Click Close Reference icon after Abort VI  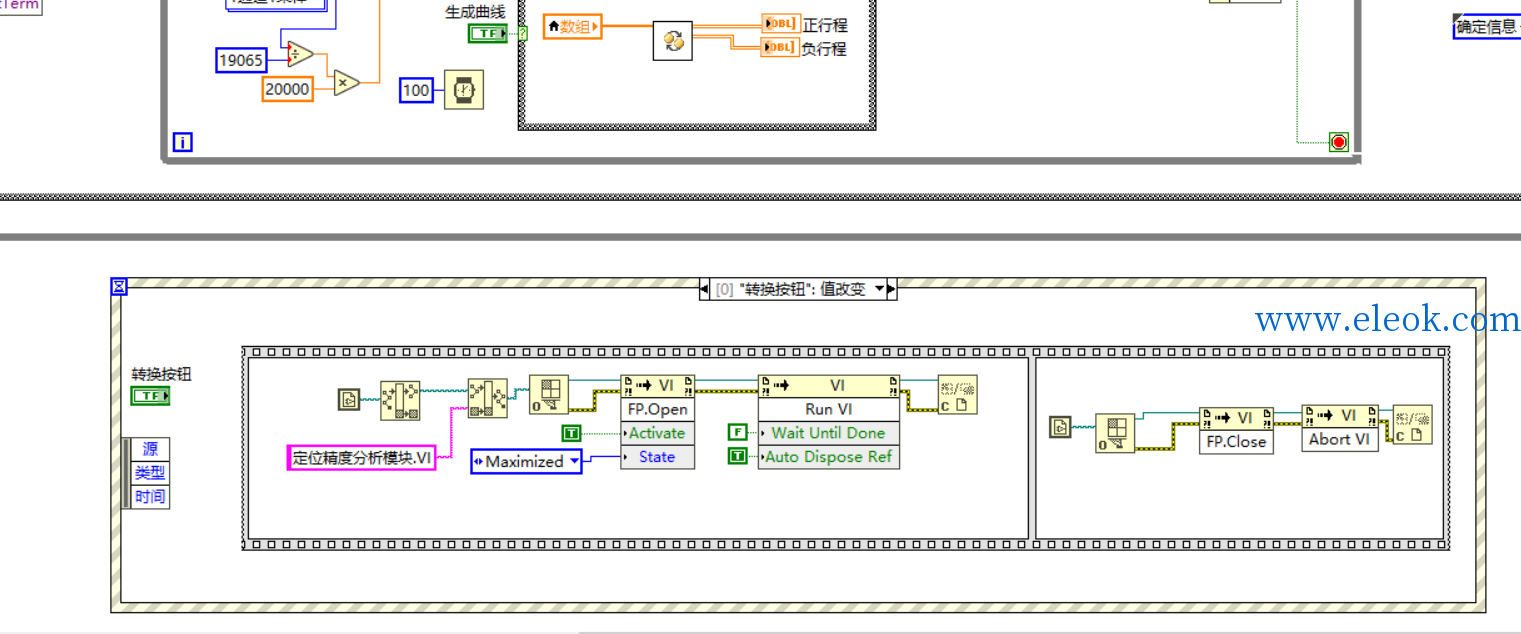pos(1413,424)
